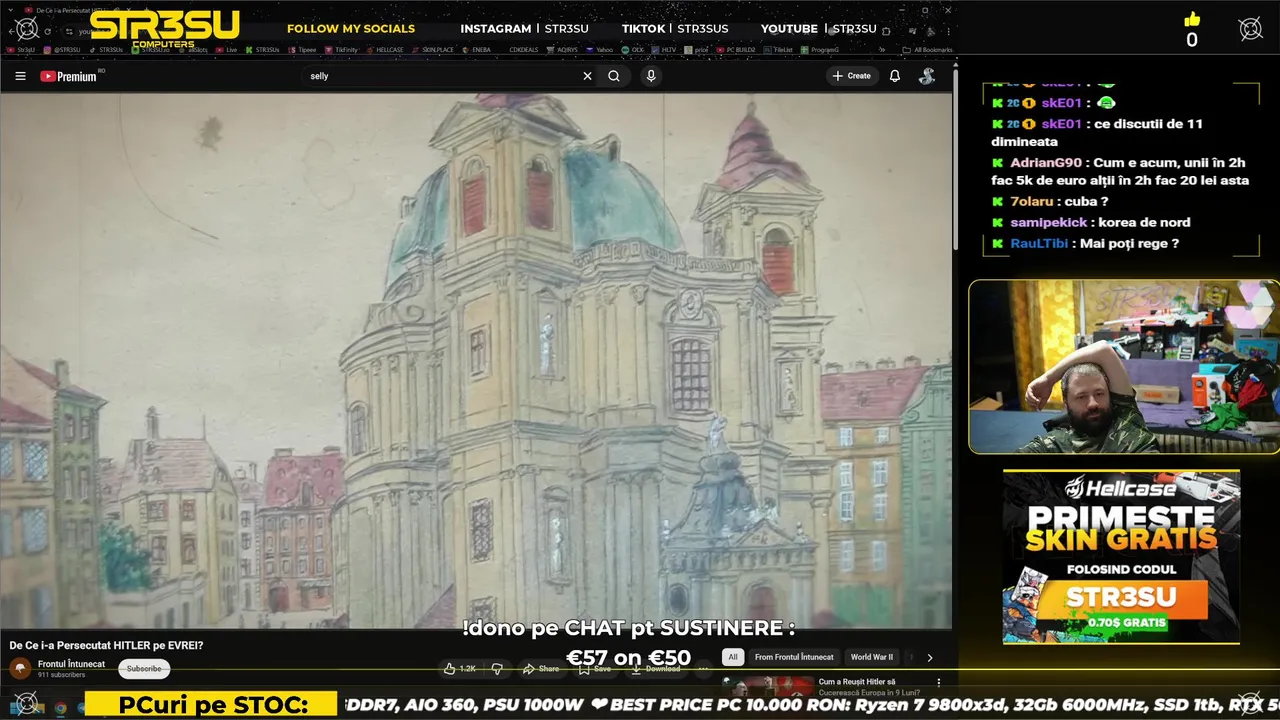Dislike the video with thumbs-down
Screen dimensions: 1280x720
(x=497, y=669)
